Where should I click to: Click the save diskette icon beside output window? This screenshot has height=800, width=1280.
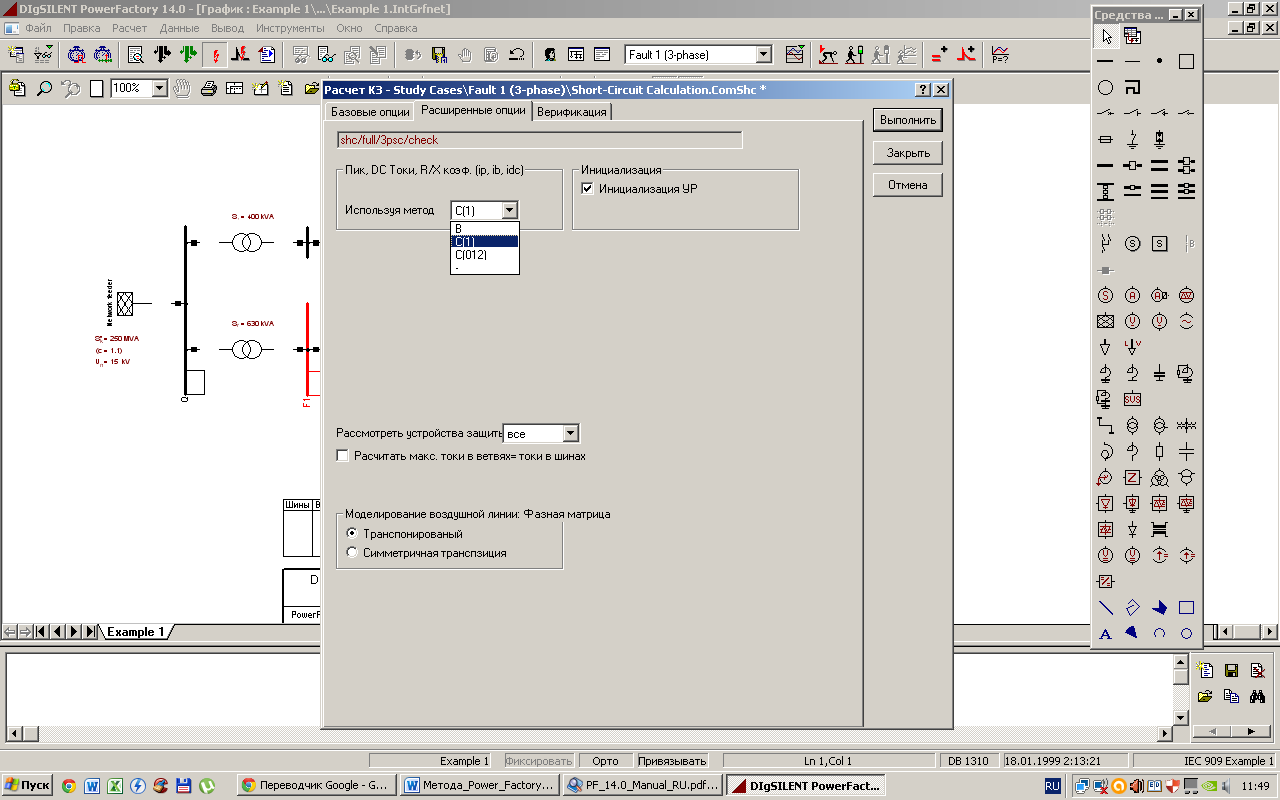[1231, 670]
